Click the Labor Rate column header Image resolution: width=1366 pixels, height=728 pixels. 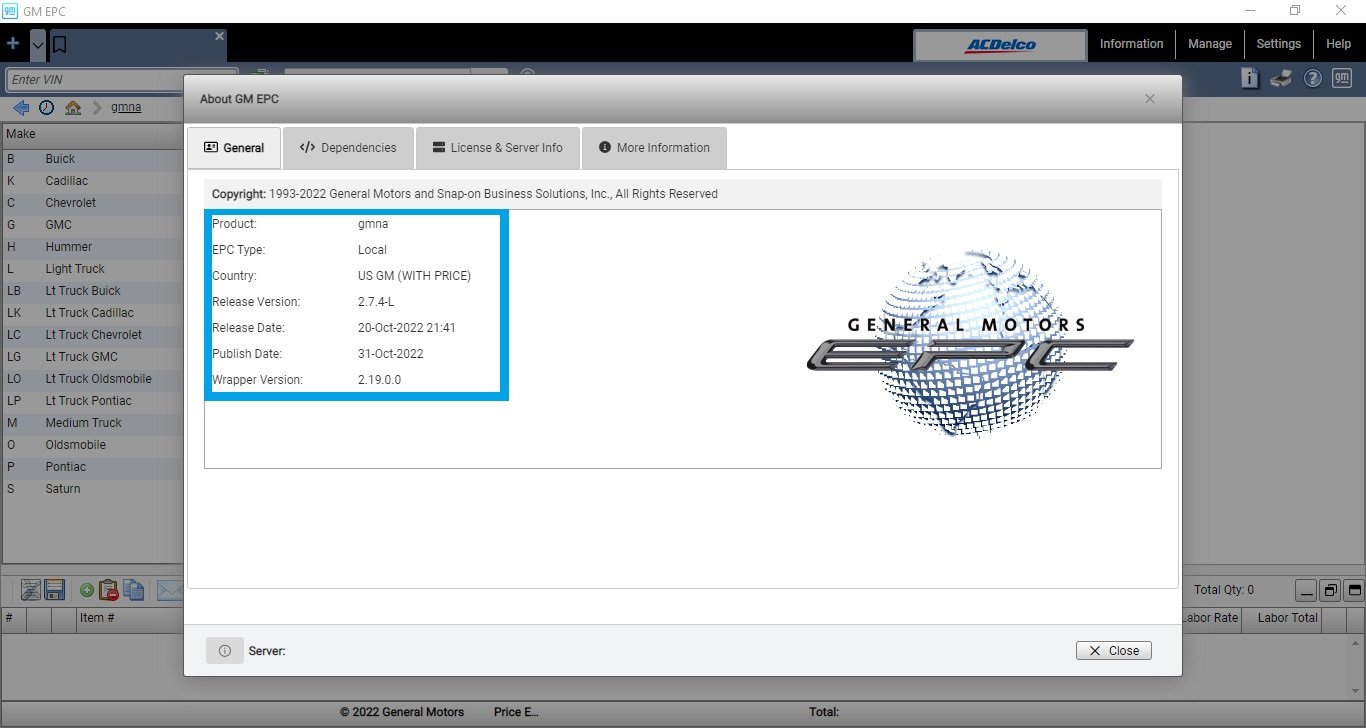[1210, 618]
